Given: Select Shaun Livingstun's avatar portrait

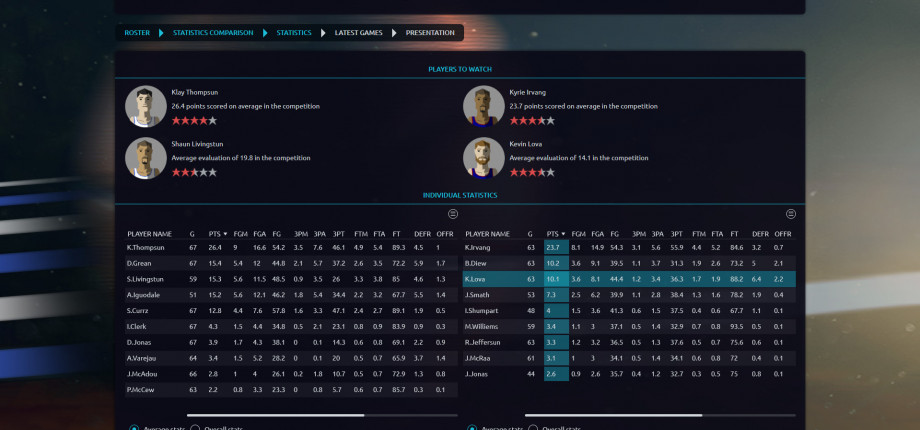Looking at the screenshot, I should pyautogui.click(x=146, y=158).
